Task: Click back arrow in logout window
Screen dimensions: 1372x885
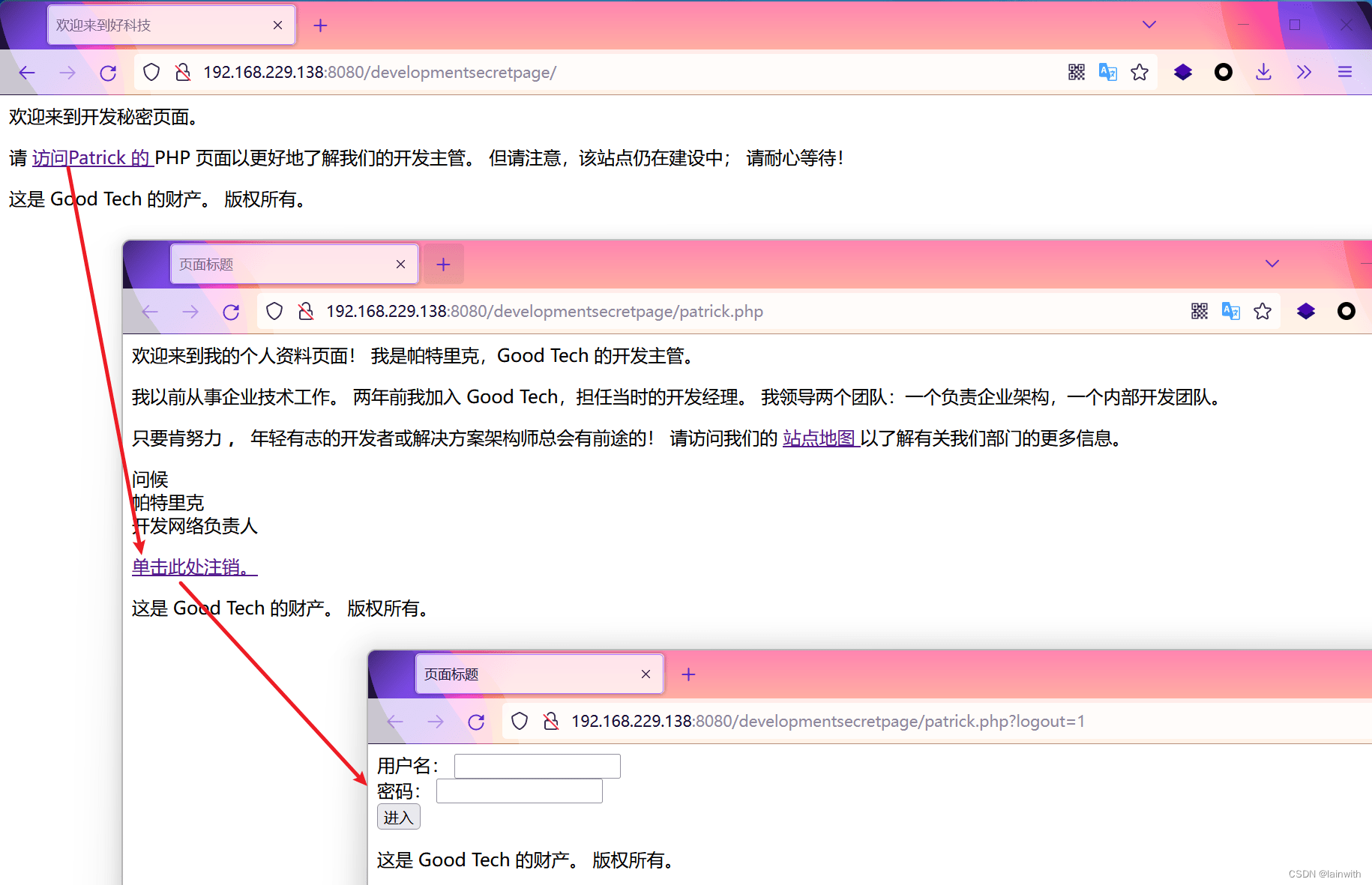Action: click(x=395, y=722)
